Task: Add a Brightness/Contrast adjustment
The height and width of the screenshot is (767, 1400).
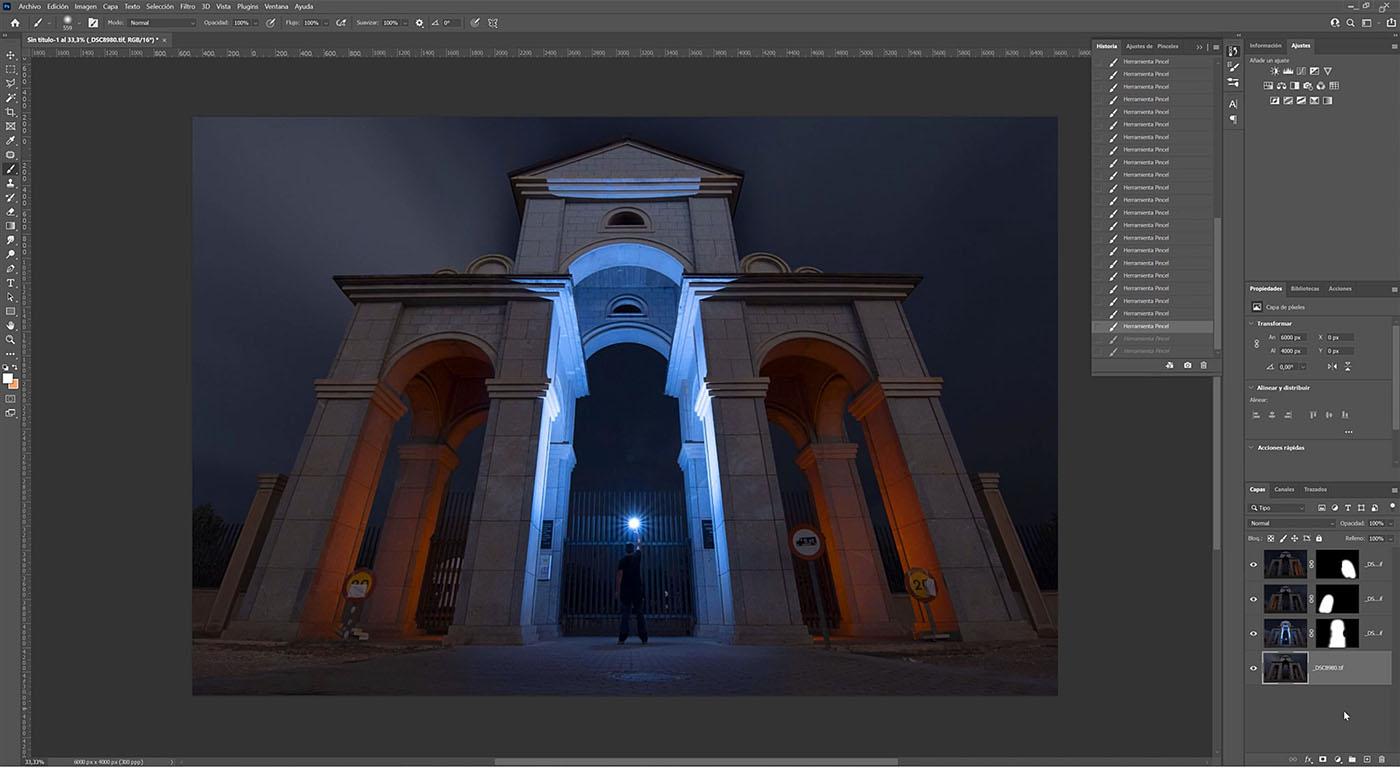Action: [x=1274, y=71]
